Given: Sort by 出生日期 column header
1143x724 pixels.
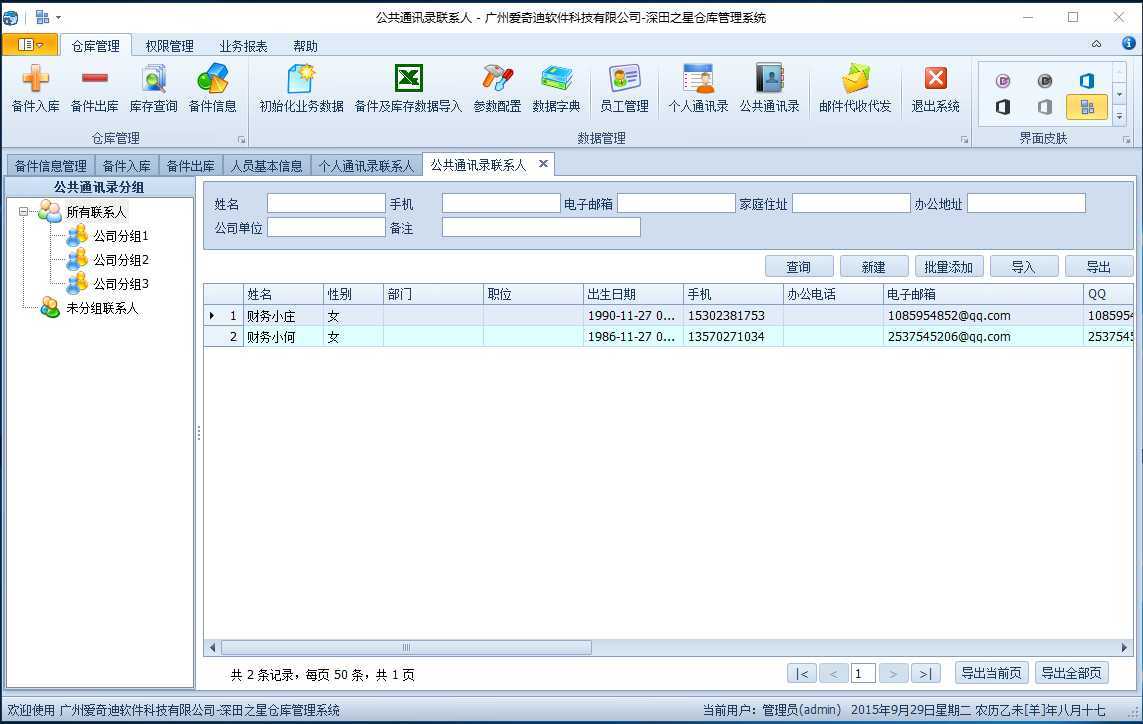Looking at the screenshot, I should pyautogui.click(x=633, y=295).
